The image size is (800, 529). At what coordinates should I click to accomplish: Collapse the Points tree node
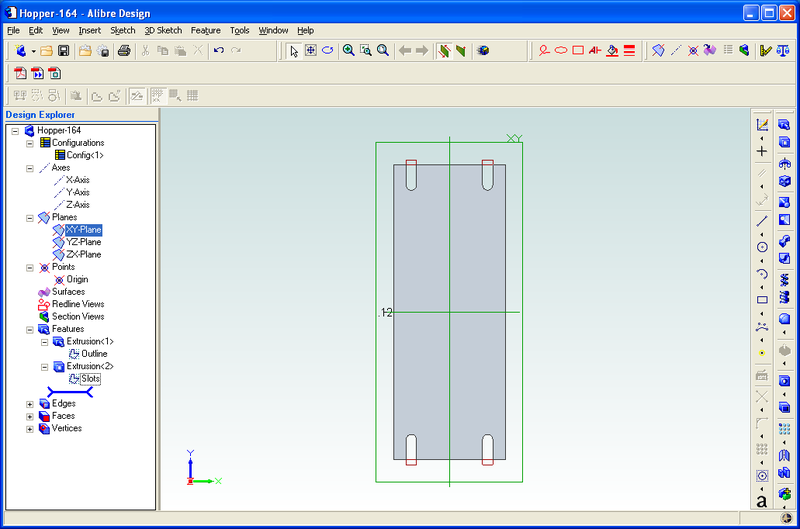30,267
